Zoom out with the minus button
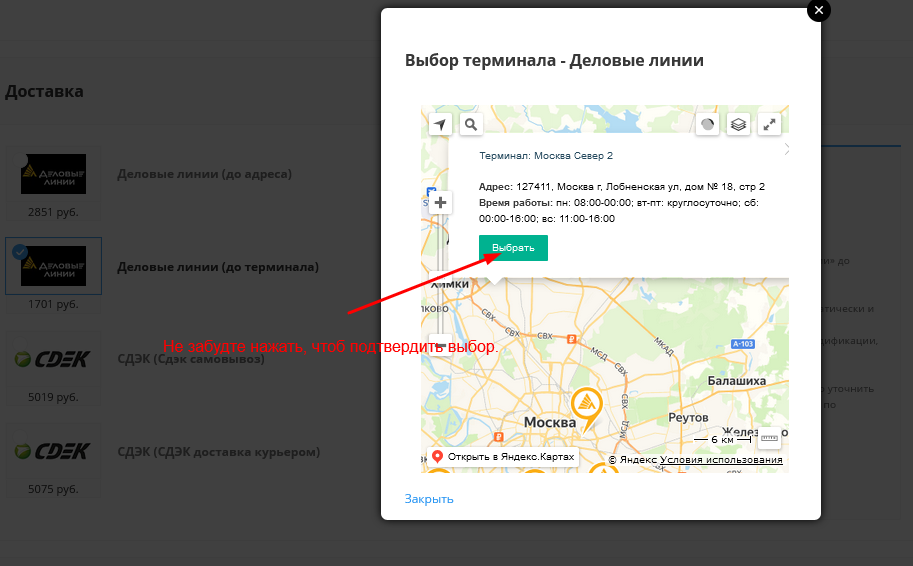 (440, 345)
